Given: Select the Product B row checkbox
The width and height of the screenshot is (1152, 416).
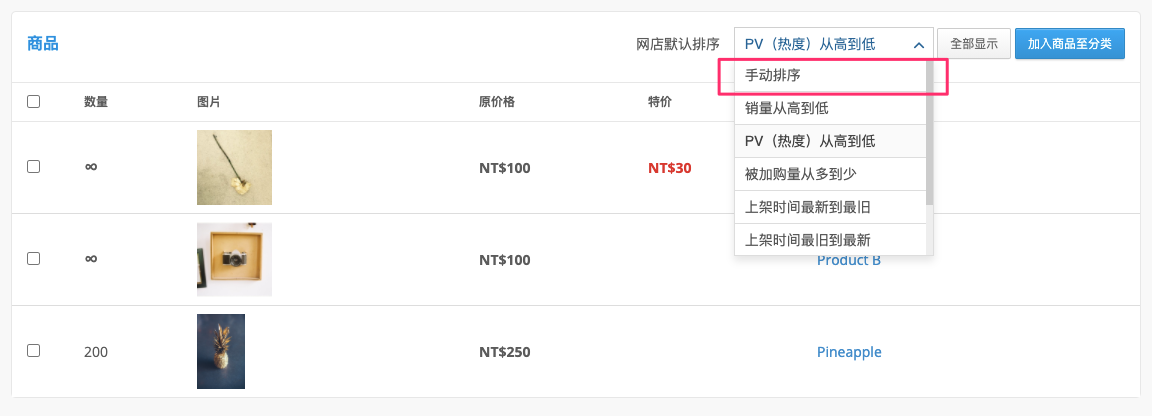Looking at the screenshot, I should coord(33,259).
